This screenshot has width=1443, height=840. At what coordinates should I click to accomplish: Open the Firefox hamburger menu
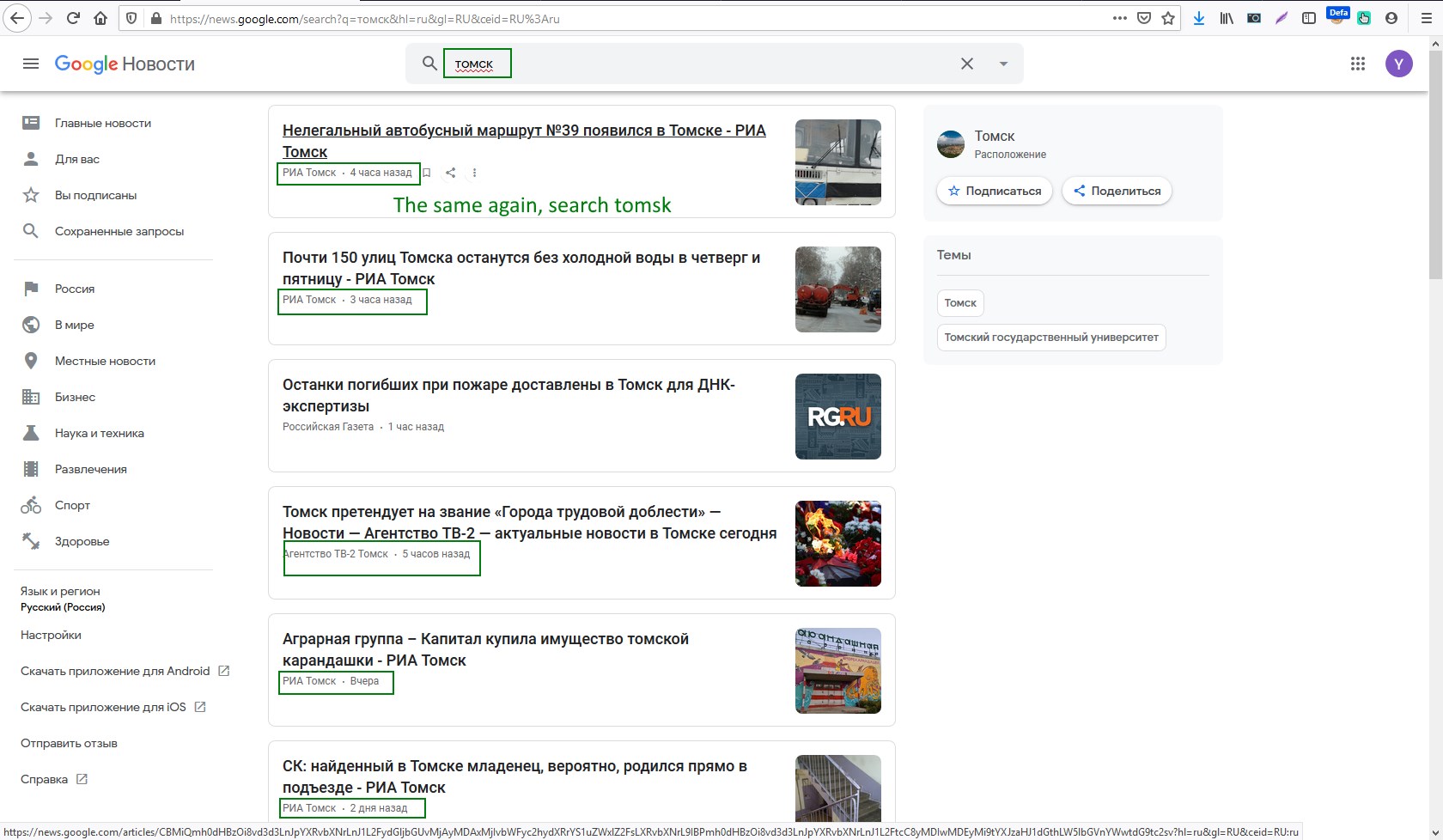pos(1427,18)
